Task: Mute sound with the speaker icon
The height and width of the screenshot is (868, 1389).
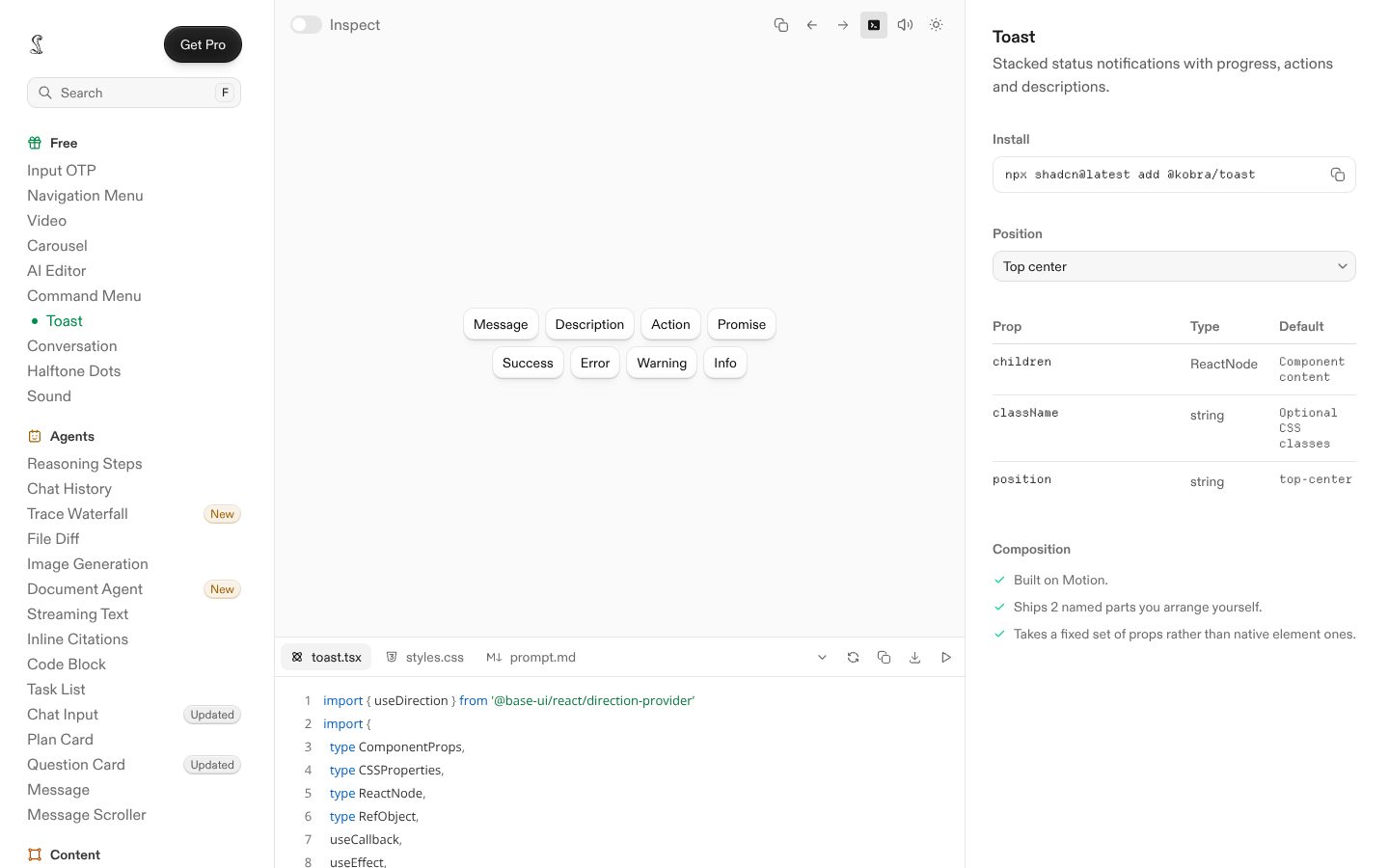Action: coord(905,25)
